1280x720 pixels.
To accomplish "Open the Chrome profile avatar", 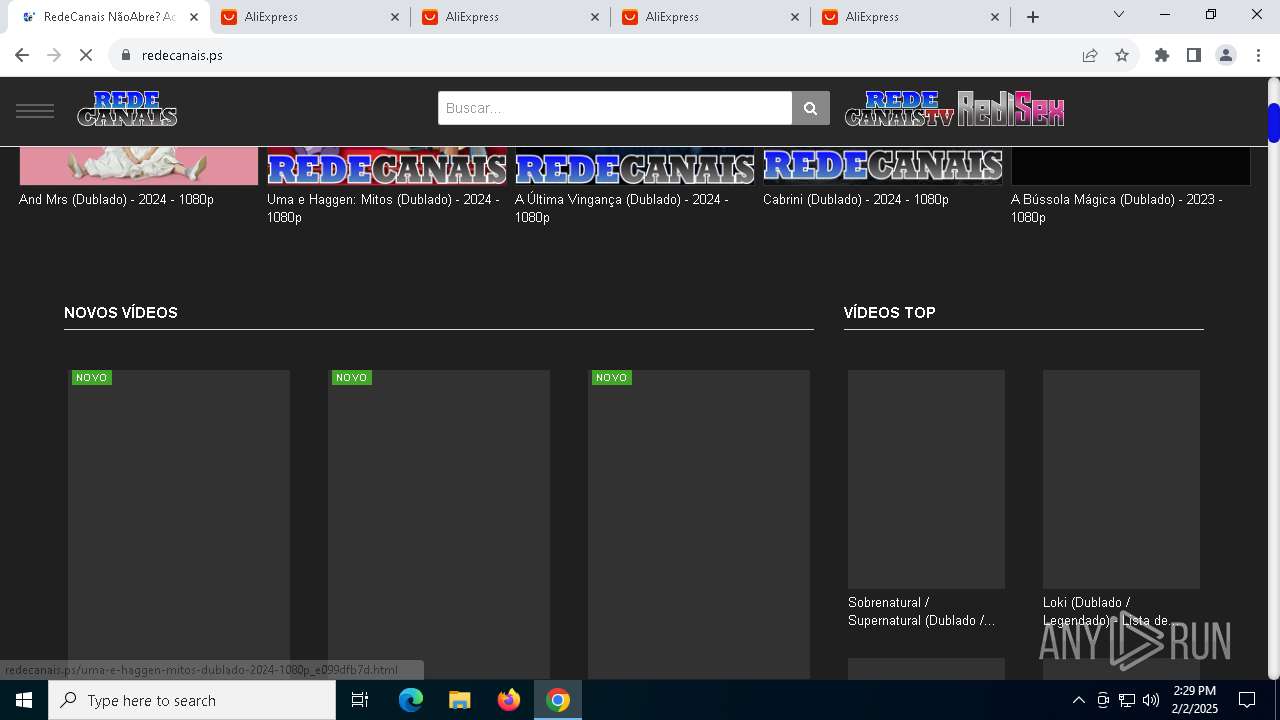I will (1226, 55).
